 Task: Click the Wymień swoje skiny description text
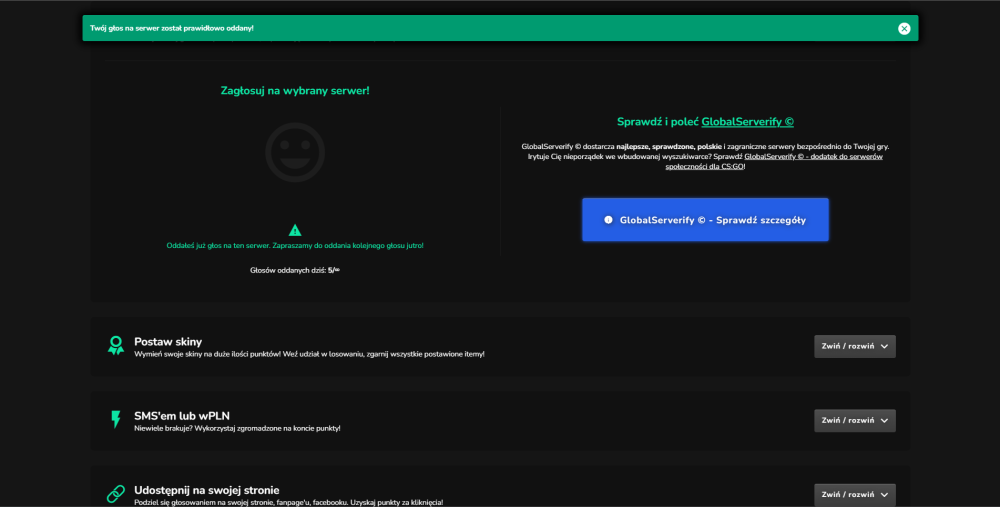click(x=309, y=354)
